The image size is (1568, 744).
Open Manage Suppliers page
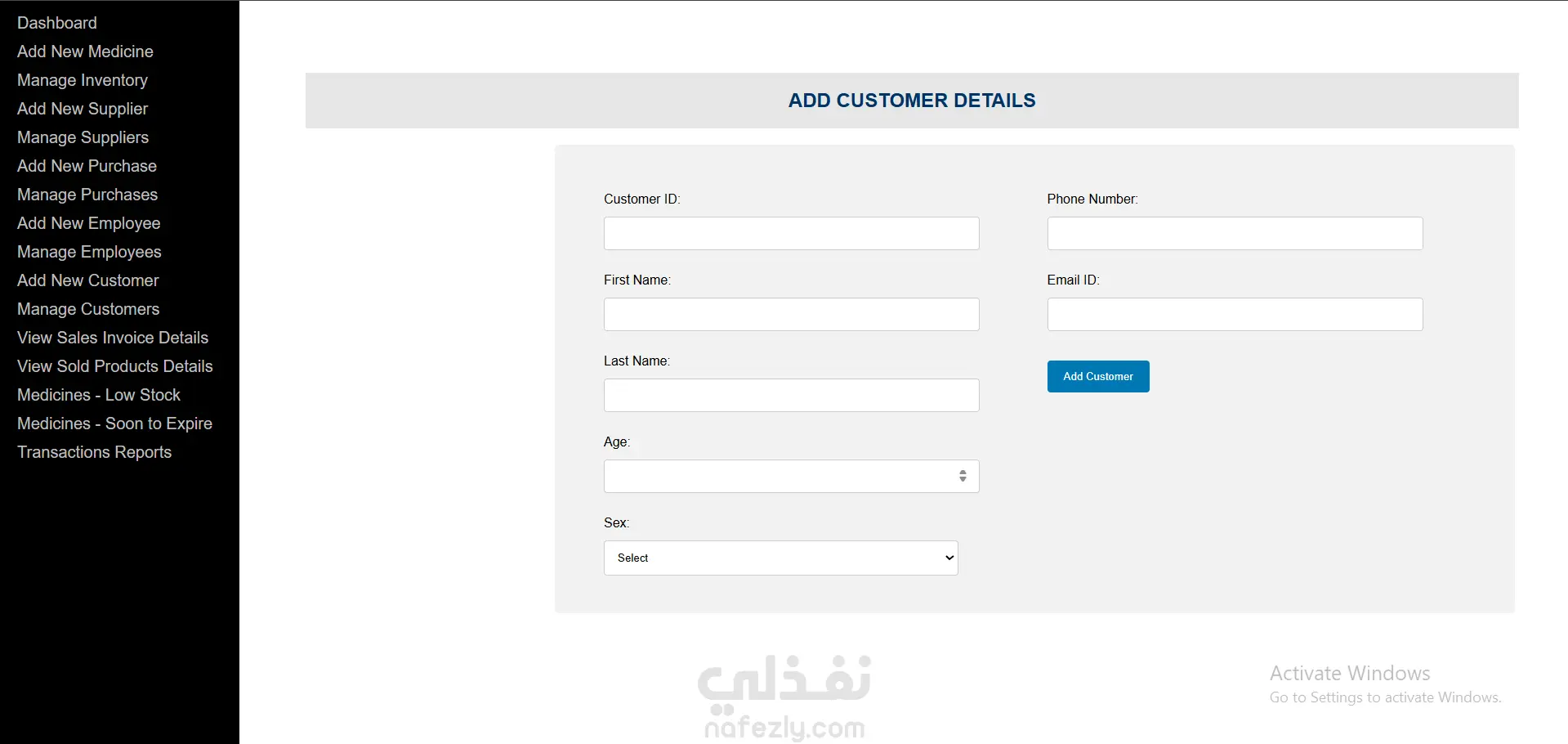coord(83,137)
